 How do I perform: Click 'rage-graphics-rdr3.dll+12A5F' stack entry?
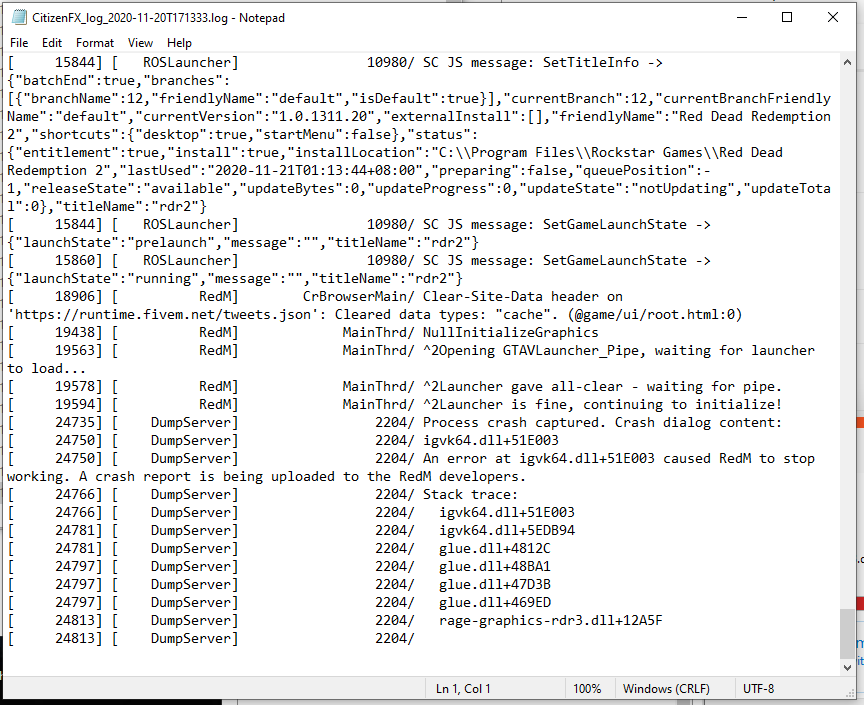pyautogui.click(x=551, y=621)
